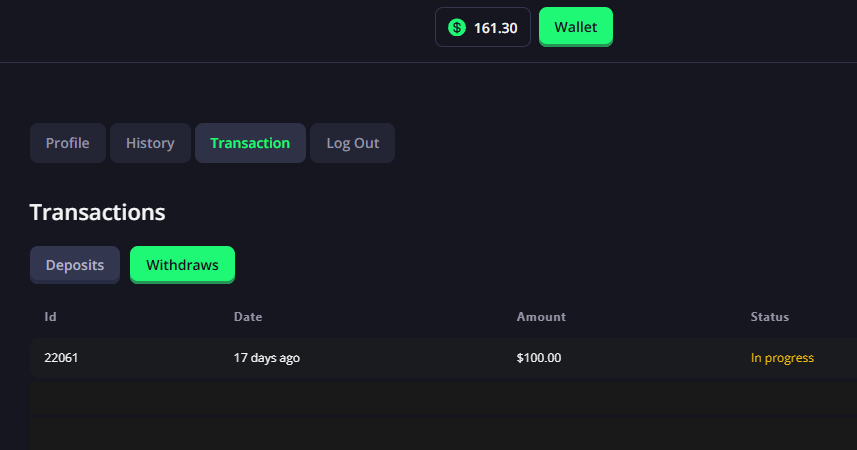Viewport: 857px width, 450px height.
Task: Select transaction ID 22061
Action: point(61,358)
